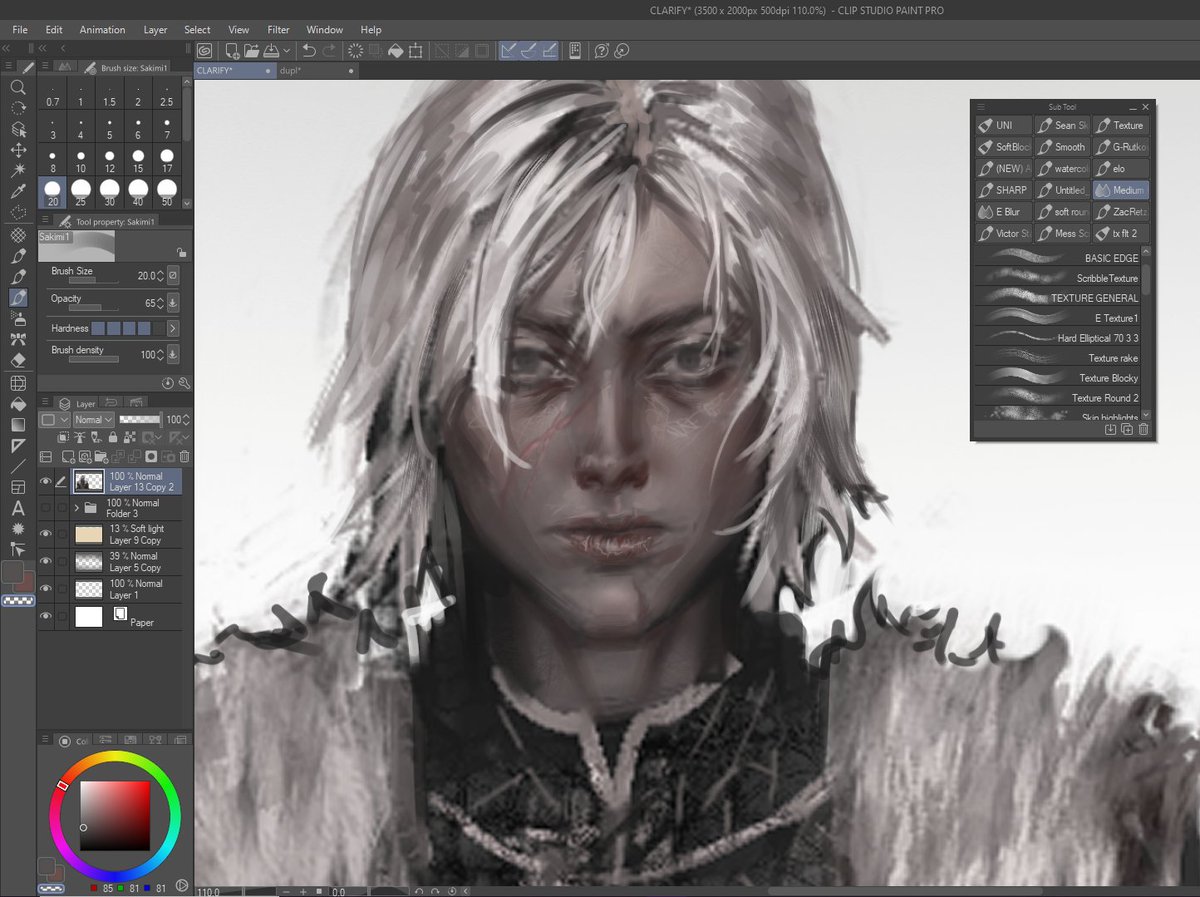Open CLIP STUDIO support help icon
The image size is (1200, 897).
pos(602,50)
